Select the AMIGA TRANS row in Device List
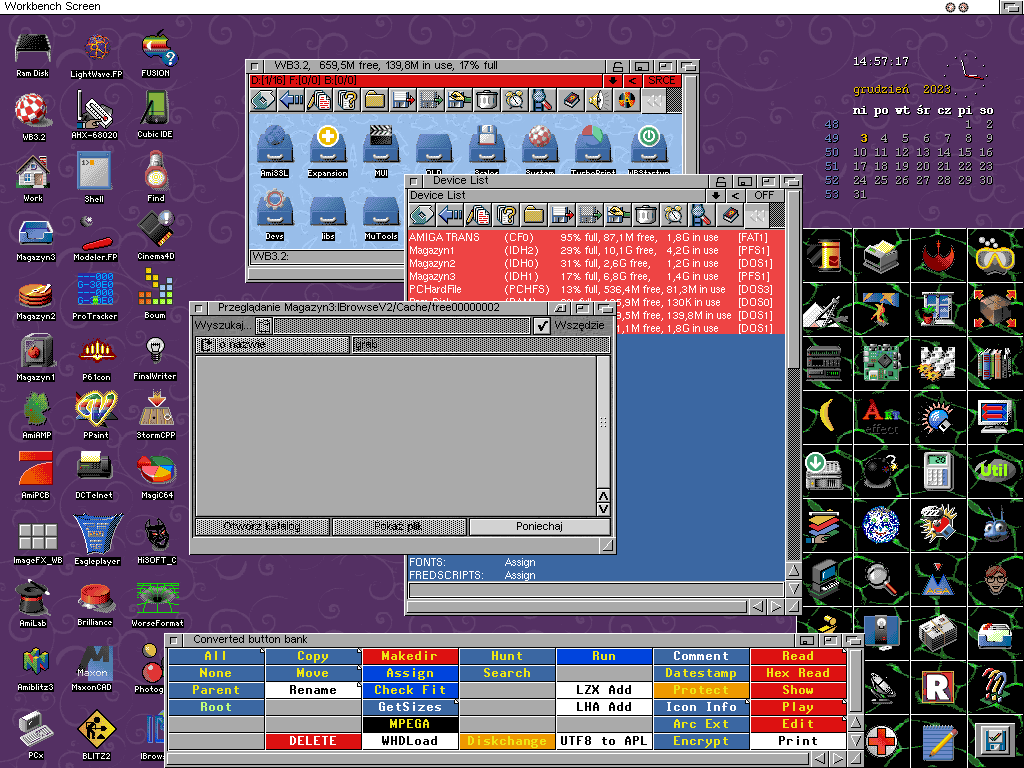Viewport: 1024px width, 768px height. coord(596,237)
